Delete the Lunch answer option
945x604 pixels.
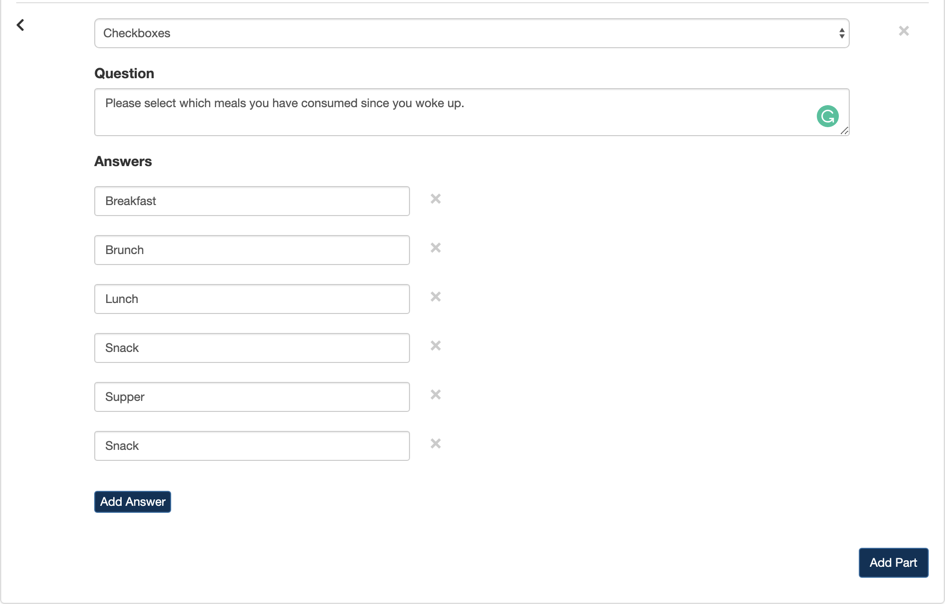[436, 297]
